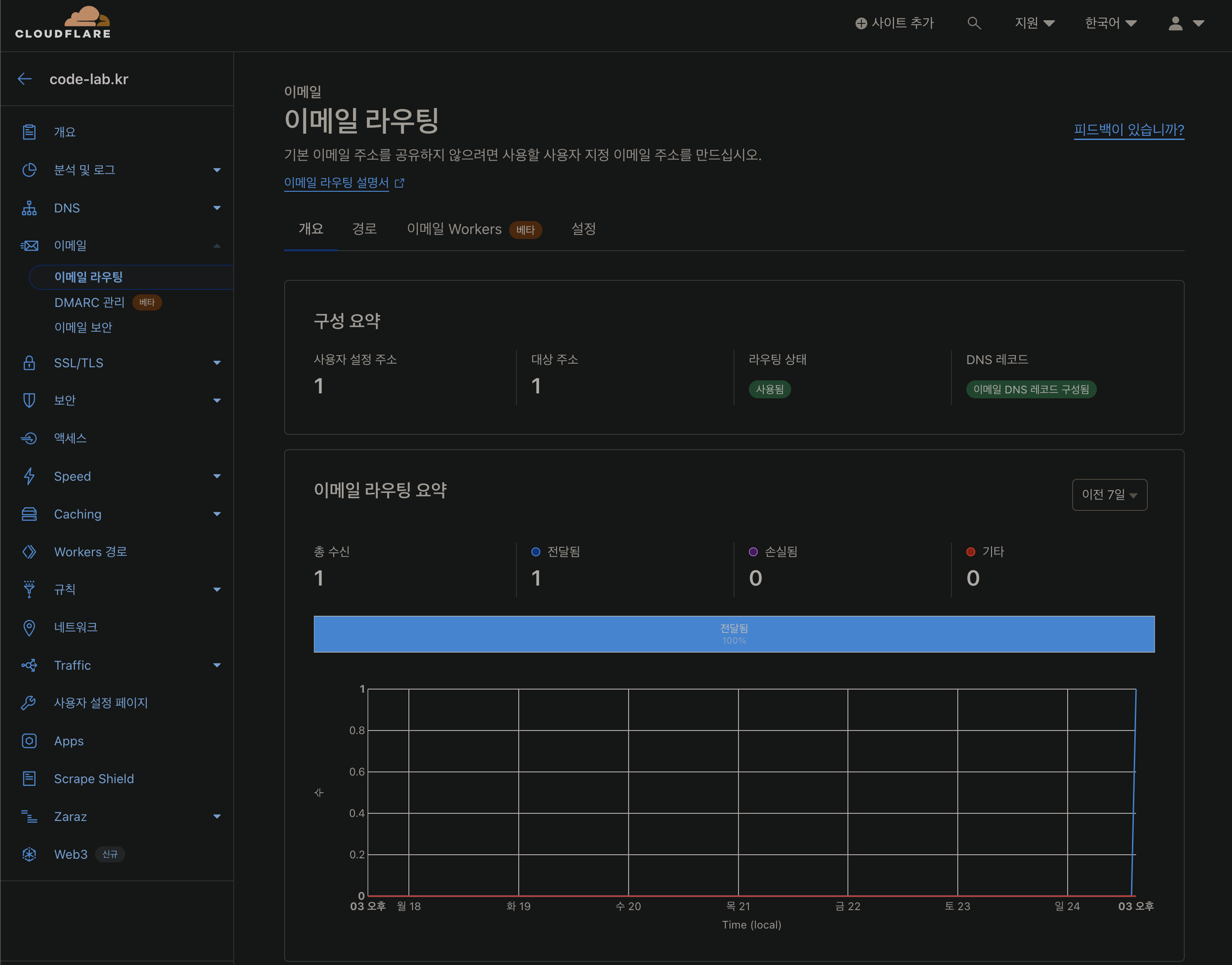Open search with the magnifier icon

974,23
